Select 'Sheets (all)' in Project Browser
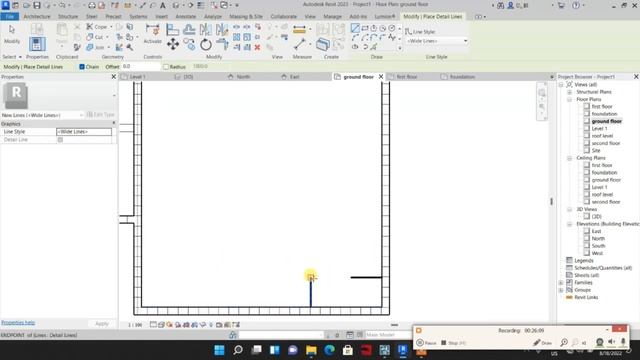This screenshot has height=360, width=640. tap(587, 275)
